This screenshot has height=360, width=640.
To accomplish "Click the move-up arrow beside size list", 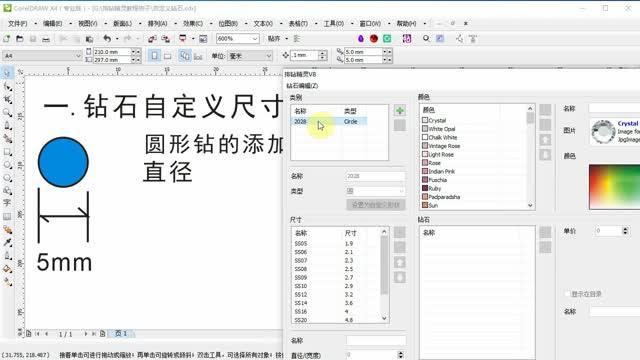I will (400, 262).
